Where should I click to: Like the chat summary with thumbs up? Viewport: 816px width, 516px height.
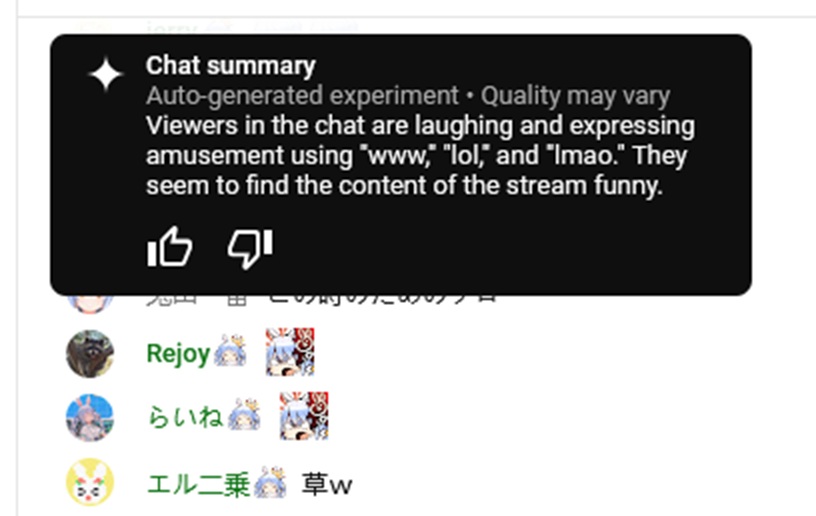click(x=170, y=248)
